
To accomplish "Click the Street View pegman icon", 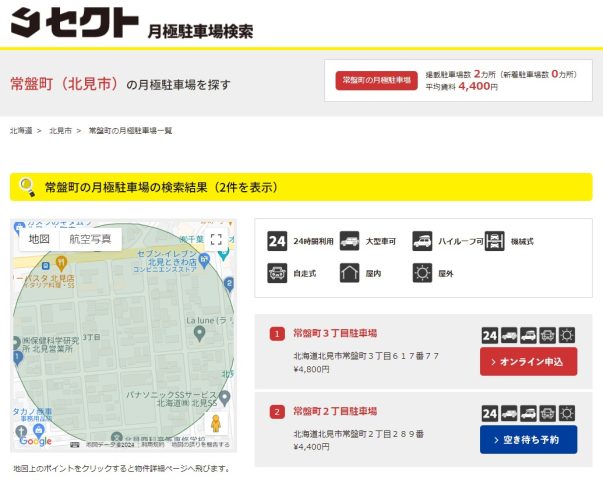I will pyautogui.click(x=216, y=423).
